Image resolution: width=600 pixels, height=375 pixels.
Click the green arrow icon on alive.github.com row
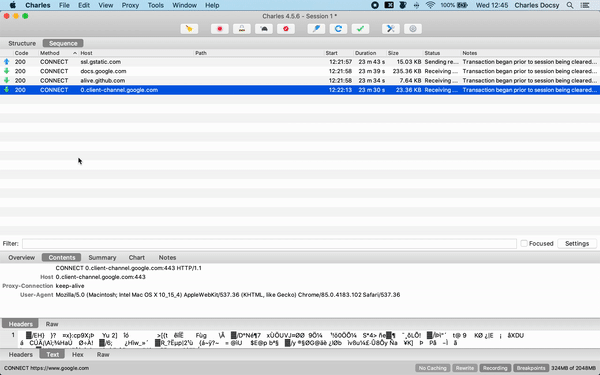(7, 80)
